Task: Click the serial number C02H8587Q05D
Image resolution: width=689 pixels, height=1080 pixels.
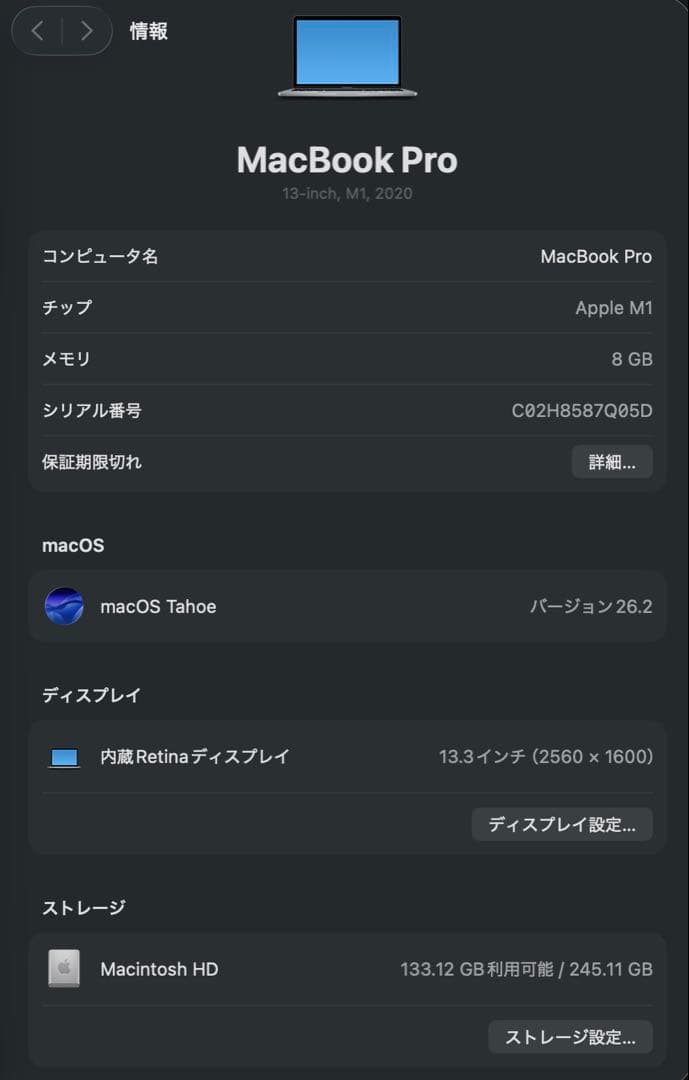Action: (585, 410)
